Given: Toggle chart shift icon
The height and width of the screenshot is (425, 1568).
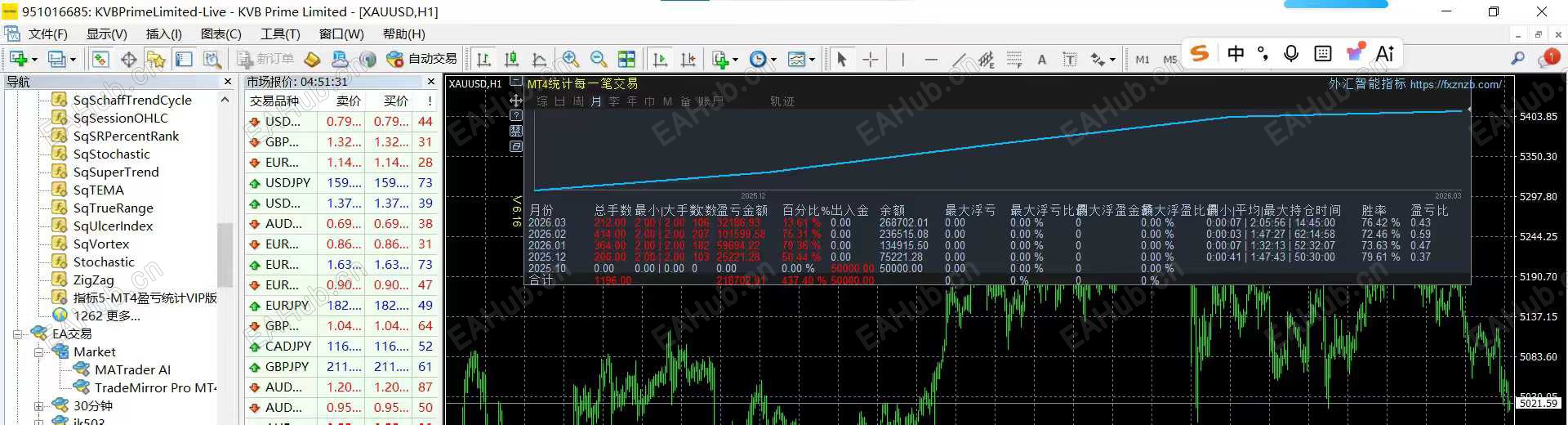Looking at the screenshot, I should 688,59.
